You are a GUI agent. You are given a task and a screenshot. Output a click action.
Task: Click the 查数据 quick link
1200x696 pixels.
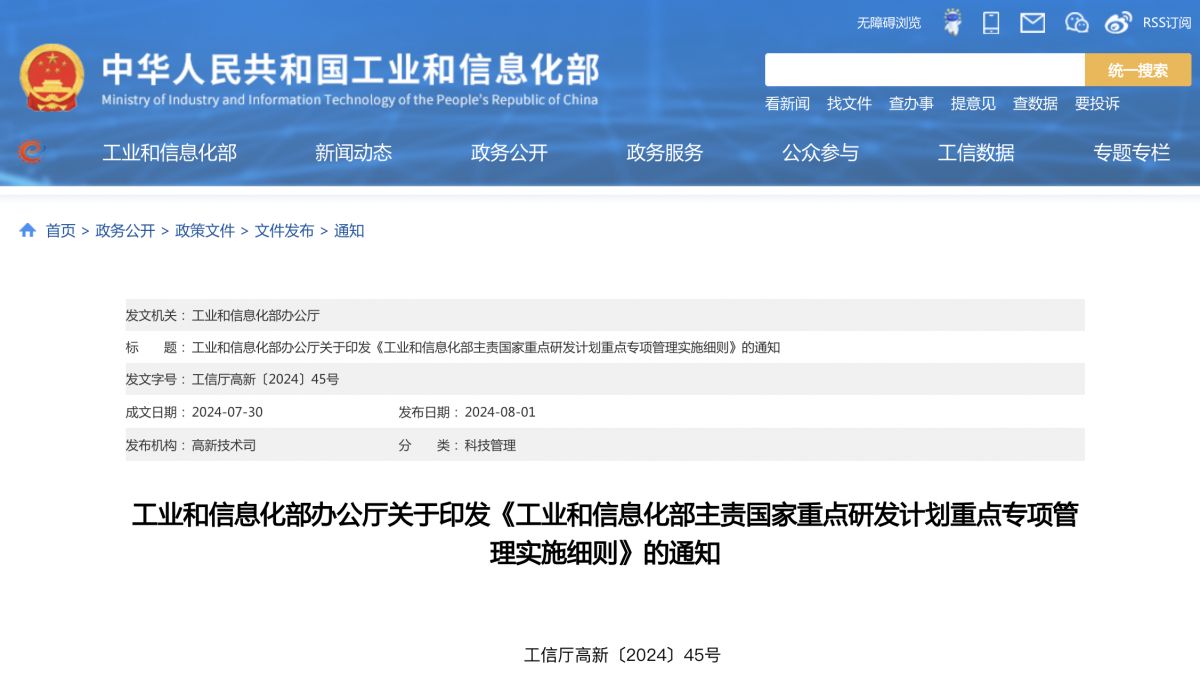click(x=1035, y=103)
